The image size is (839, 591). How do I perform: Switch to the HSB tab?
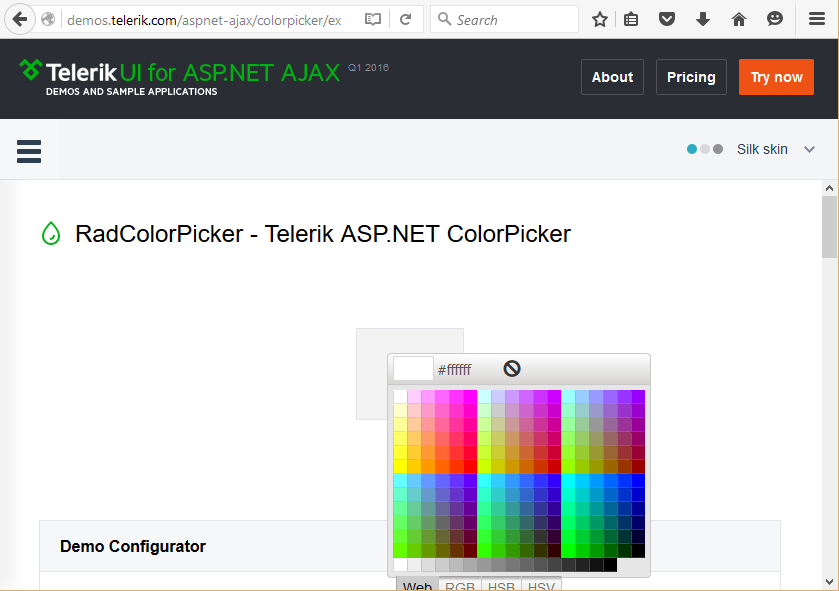pos(501,584)
